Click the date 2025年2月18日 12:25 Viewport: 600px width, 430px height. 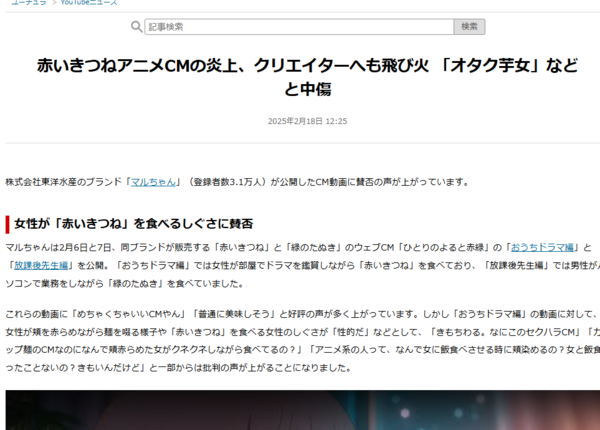(308, 121)
